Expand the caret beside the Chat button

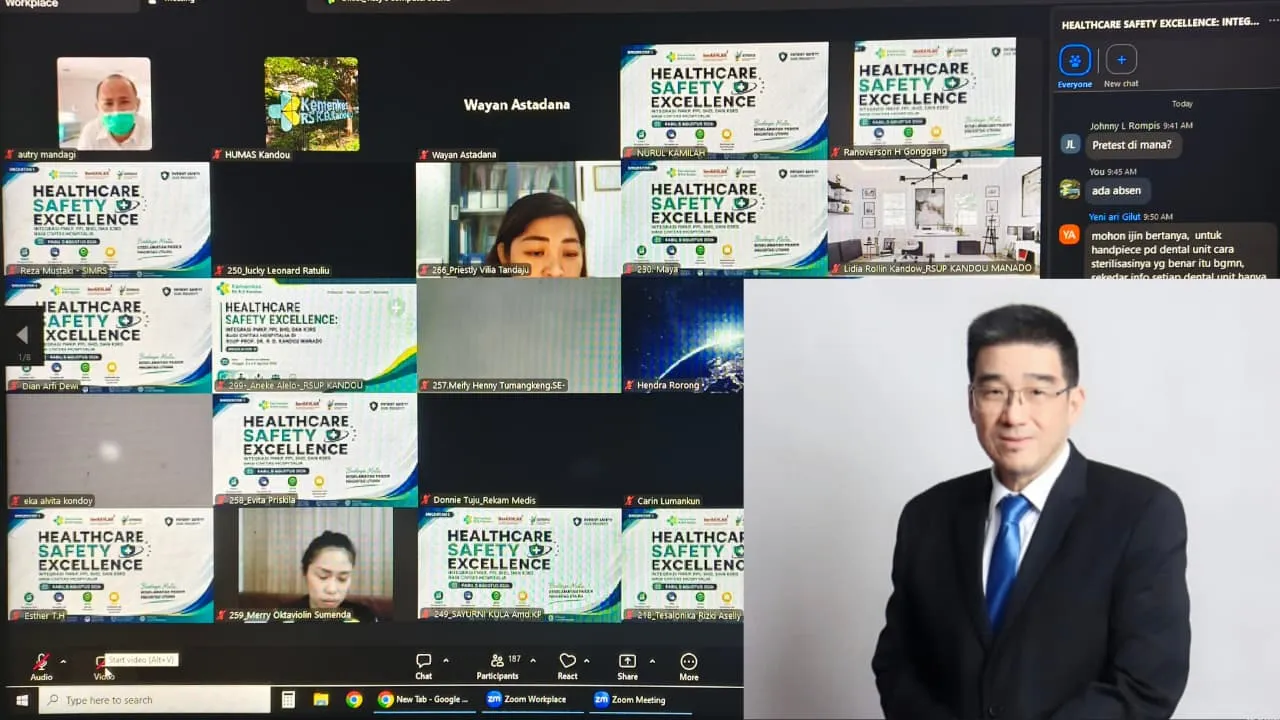click(x=446, y=661)
